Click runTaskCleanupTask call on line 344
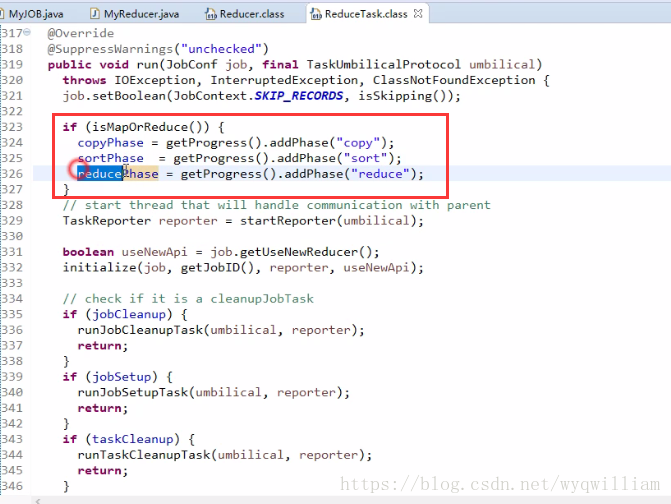 pyautogui.click(x=144, y=455)
